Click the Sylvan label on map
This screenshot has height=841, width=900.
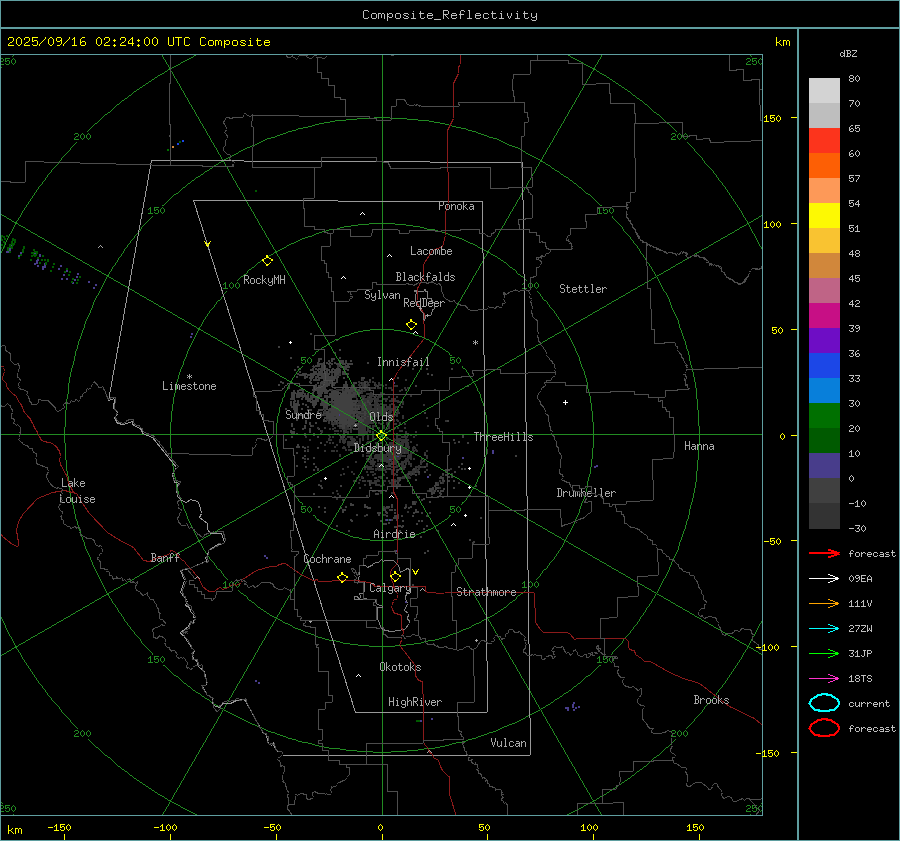[x=382, y=295]
